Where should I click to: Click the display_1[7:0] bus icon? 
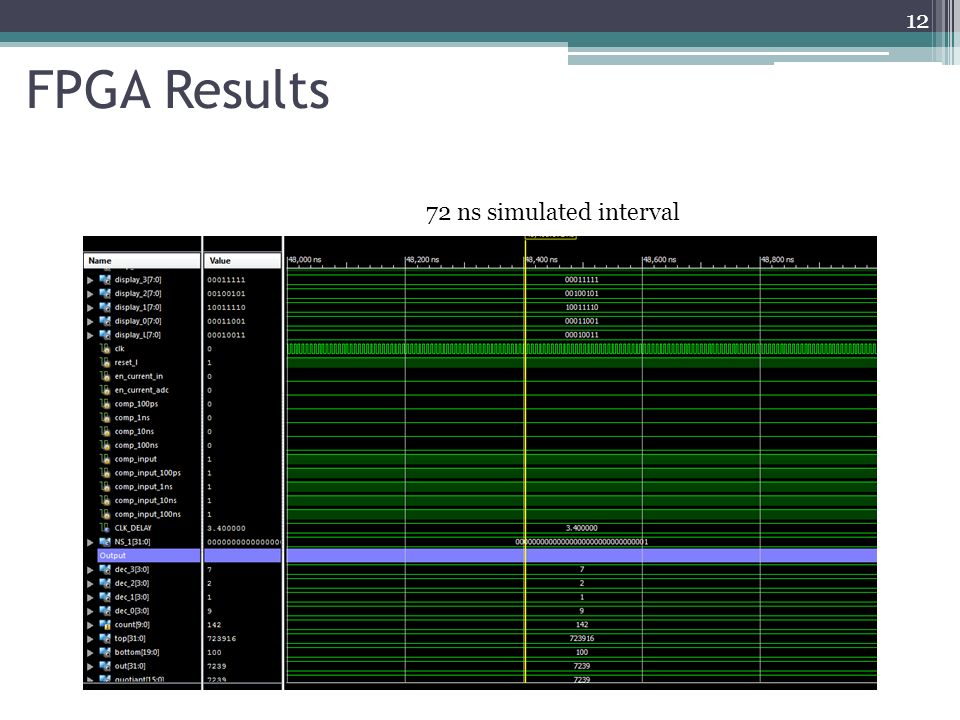pyautogui.click(x=105, y=307)
